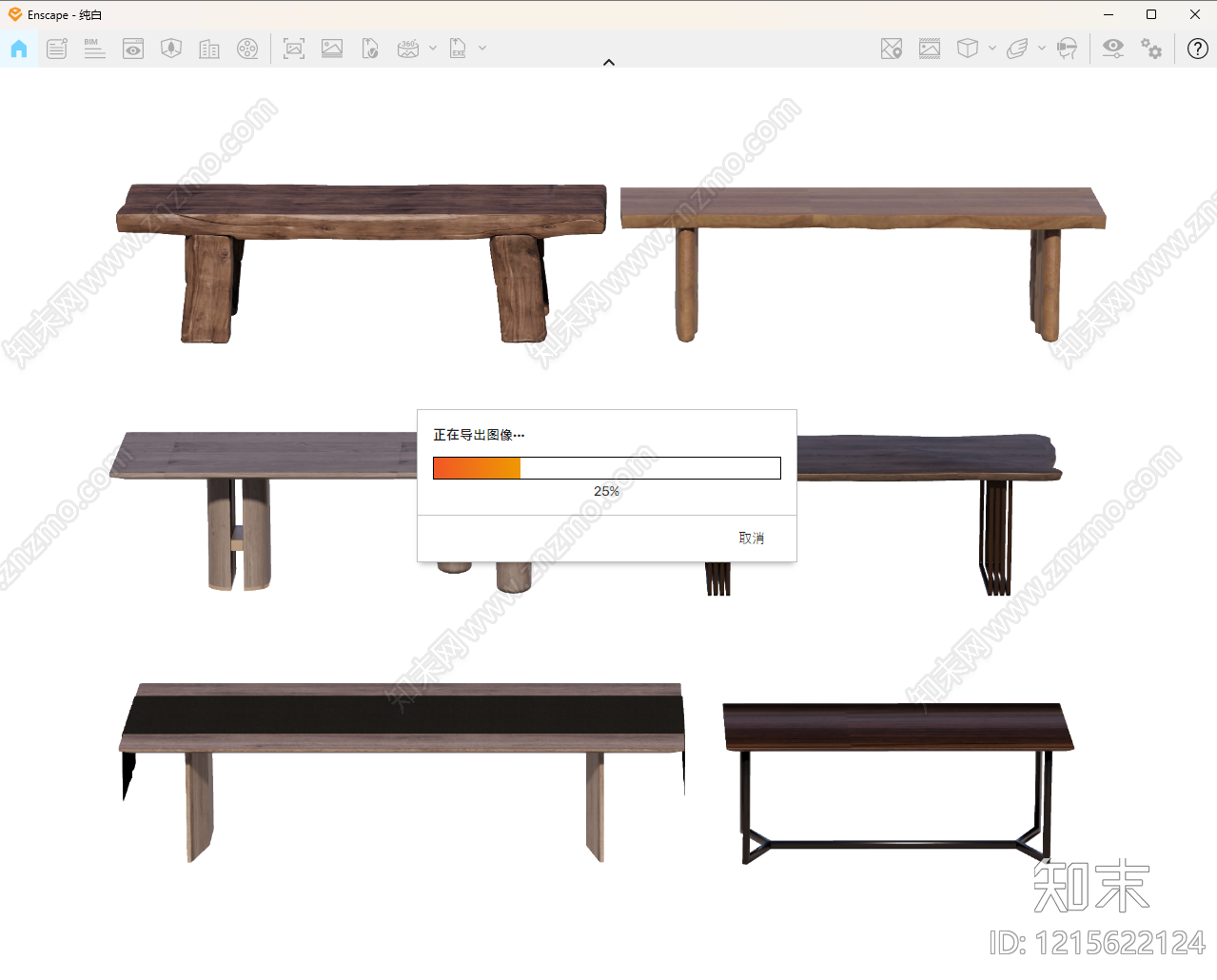
Task: Click the EXE standalone export icon
Action: tap(458, 49)
